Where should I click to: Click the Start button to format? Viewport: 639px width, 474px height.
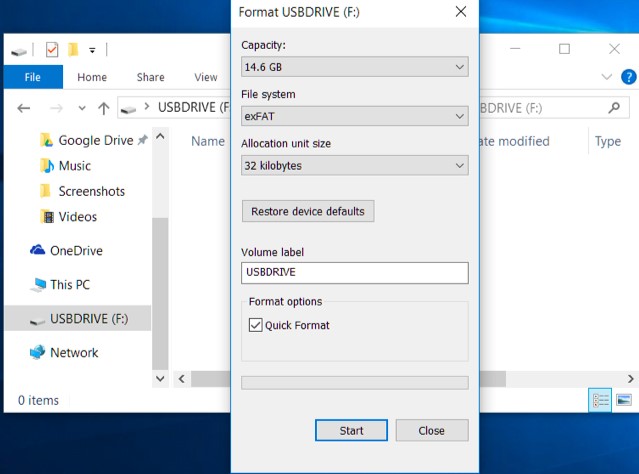[x=351, y=430]
